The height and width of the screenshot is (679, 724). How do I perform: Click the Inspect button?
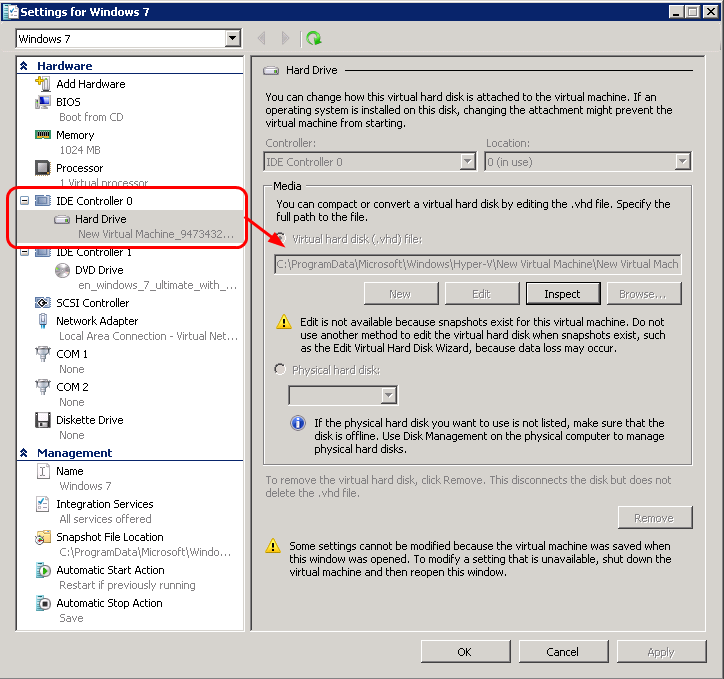(562, 294)
